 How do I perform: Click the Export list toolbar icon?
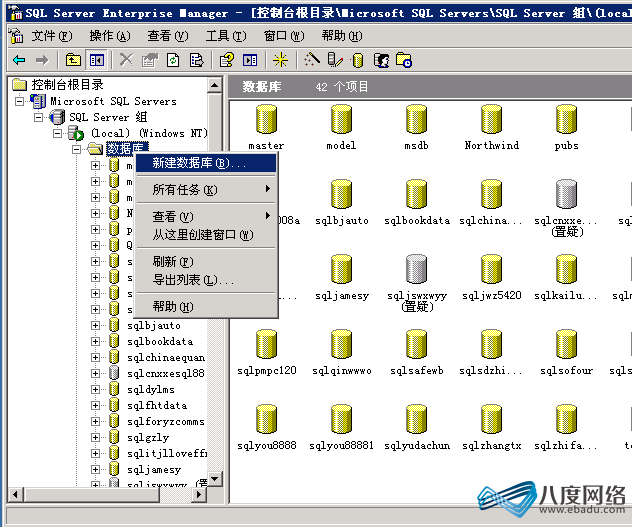coord(197,60)
